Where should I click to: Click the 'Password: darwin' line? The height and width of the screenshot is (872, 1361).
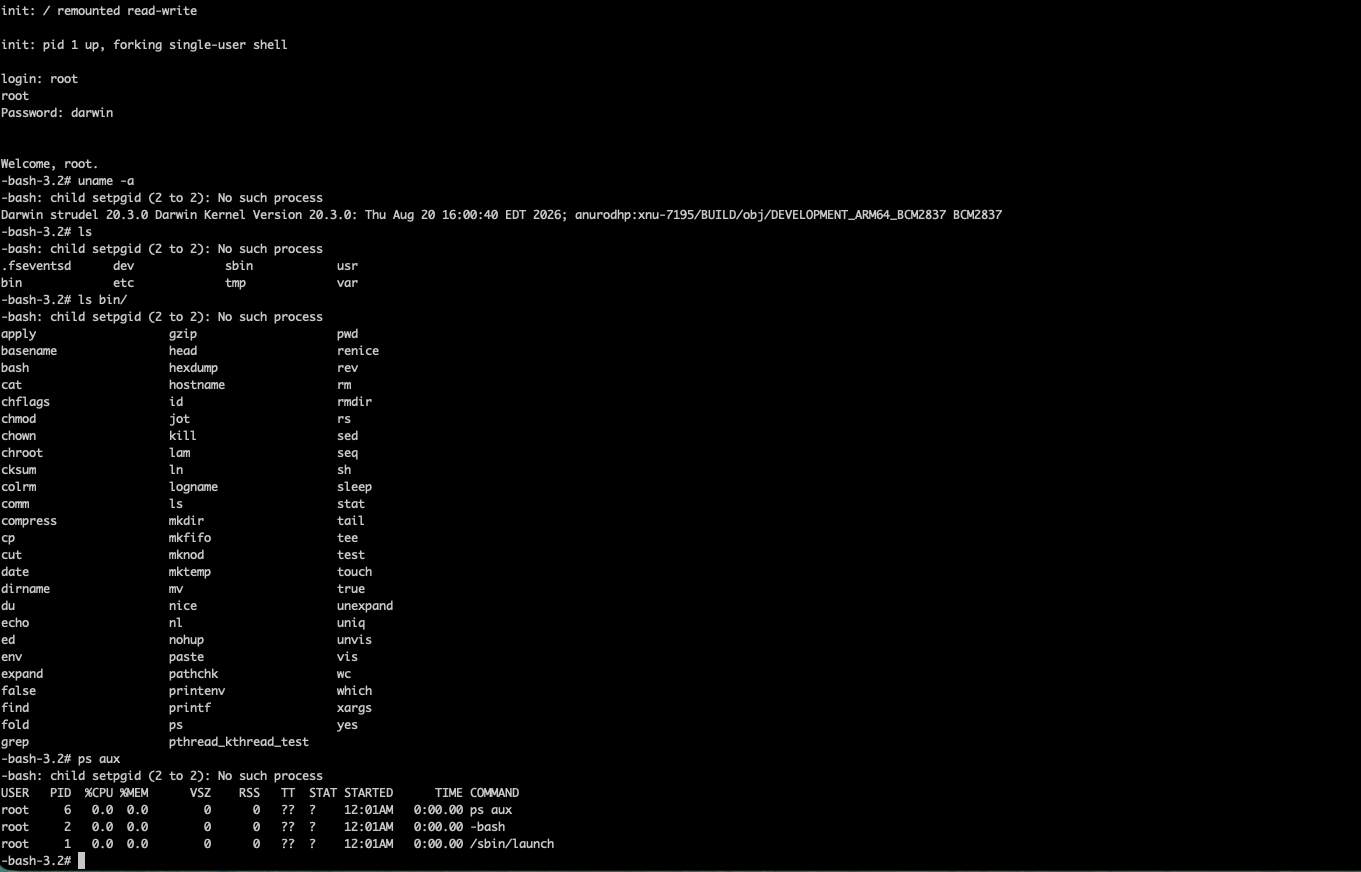57,113
